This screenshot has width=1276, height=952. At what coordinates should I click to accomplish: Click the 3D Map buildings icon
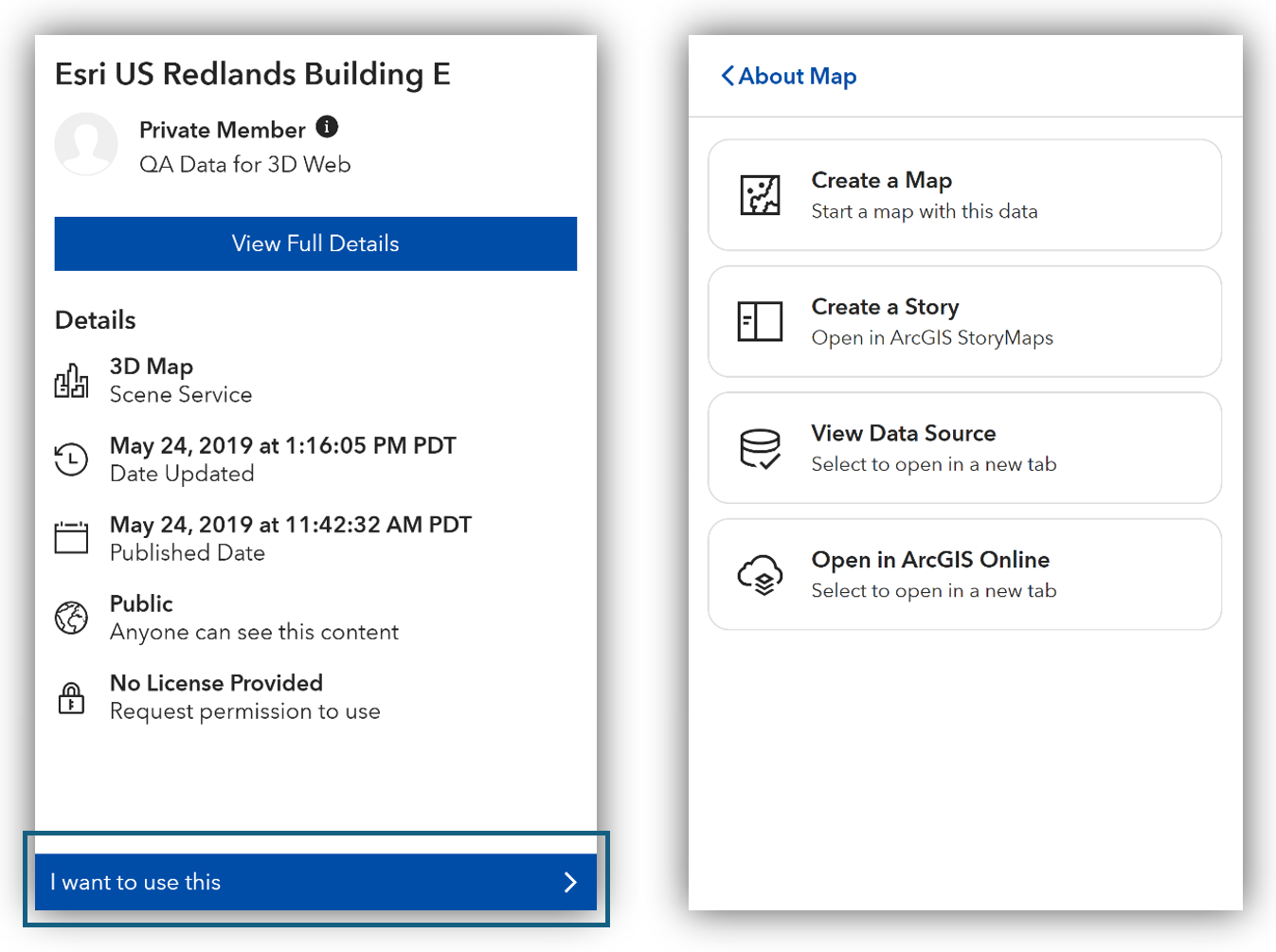71,380
